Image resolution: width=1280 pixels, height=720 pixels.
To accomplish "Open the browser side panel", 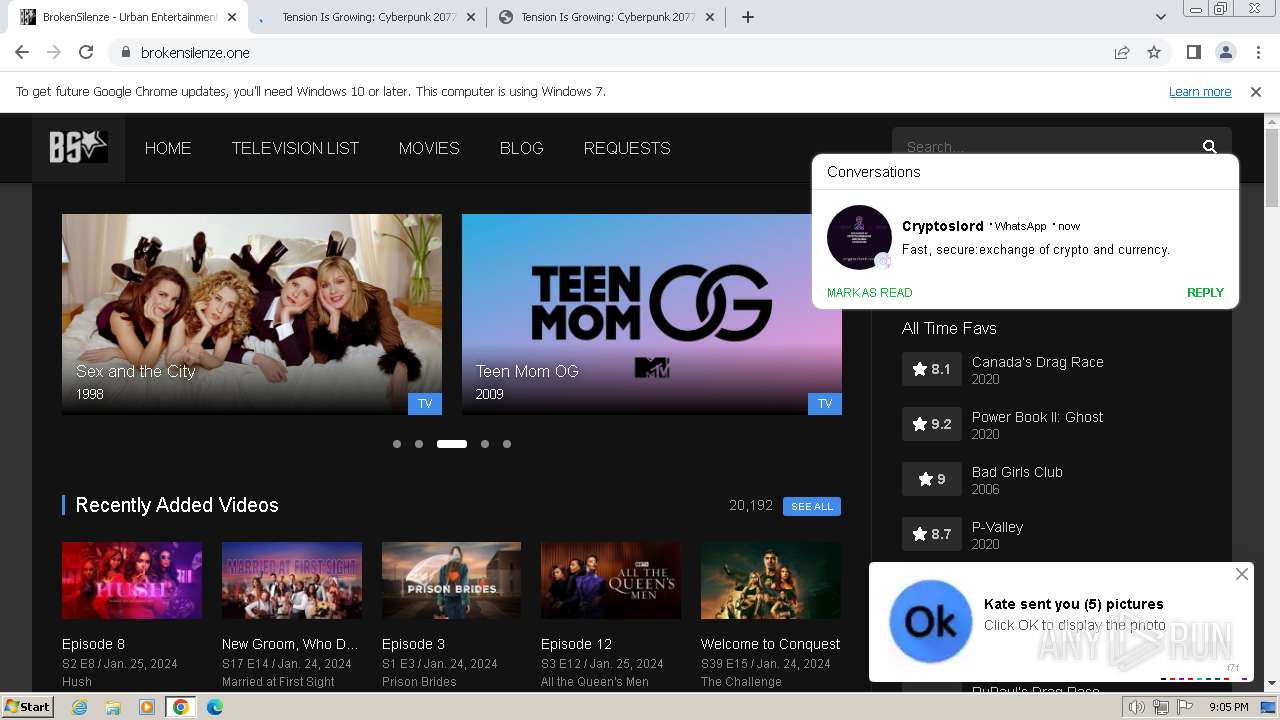I will click(x=1193, y=52).
